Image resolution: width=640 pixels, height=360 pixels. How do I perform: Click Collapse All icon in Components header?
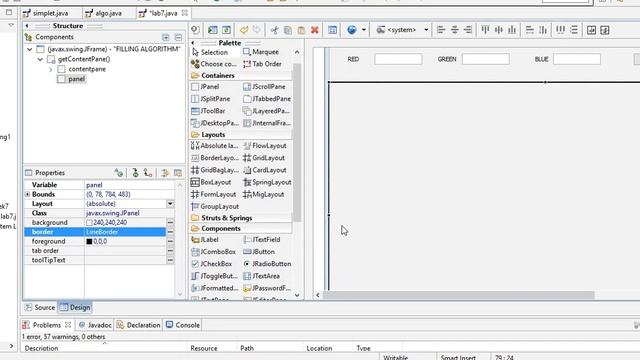pos(178,38)
